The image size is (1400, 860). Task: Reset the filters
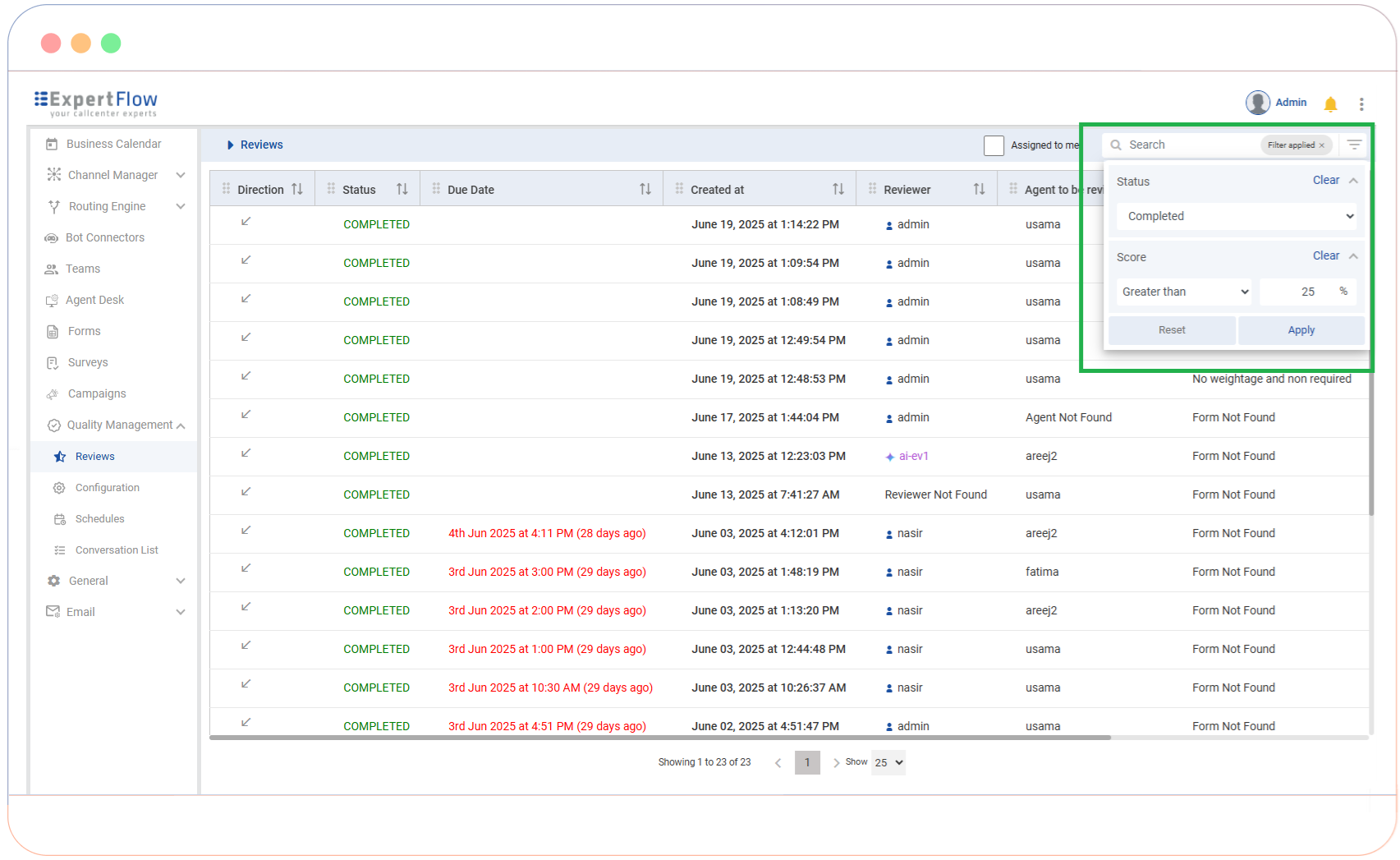tap(1171, 330)
